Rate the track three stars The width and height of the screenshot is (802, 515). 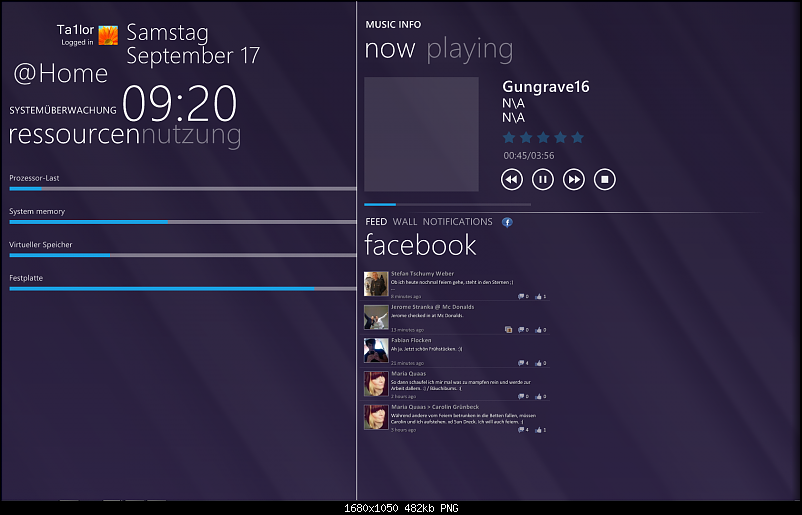coord(543,137)
